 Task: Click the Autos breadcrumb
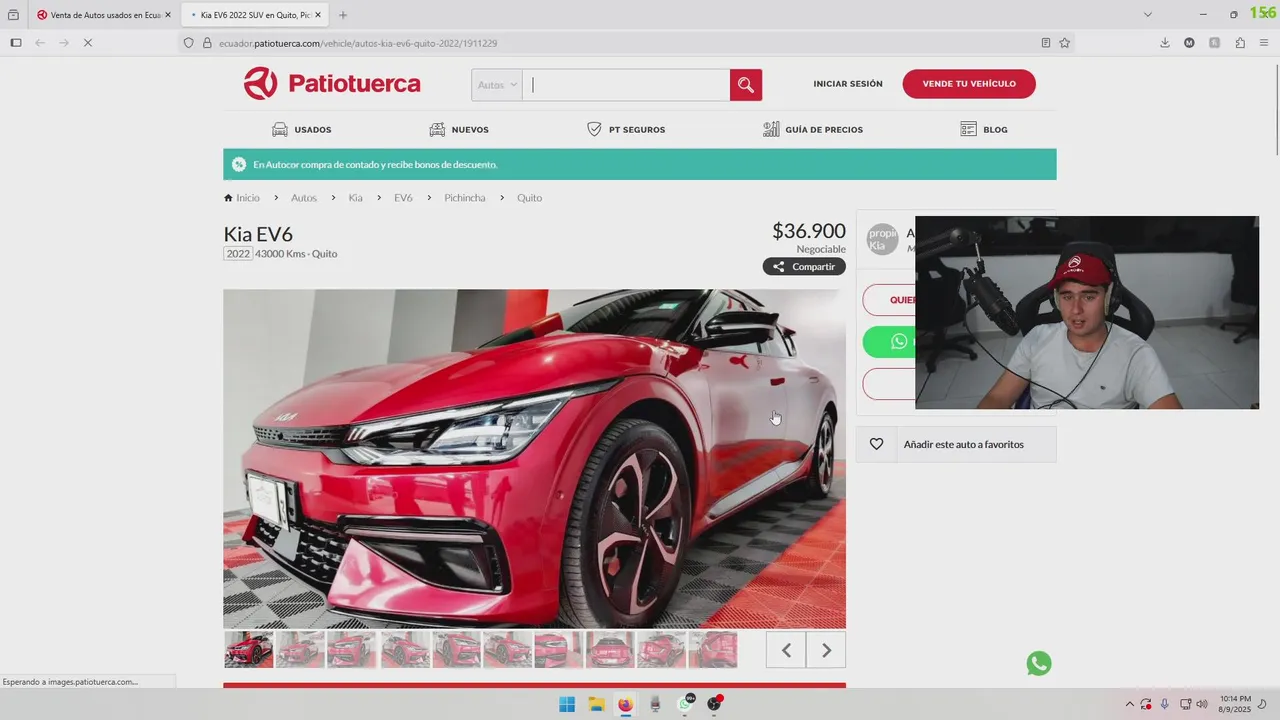coord(304,198)
